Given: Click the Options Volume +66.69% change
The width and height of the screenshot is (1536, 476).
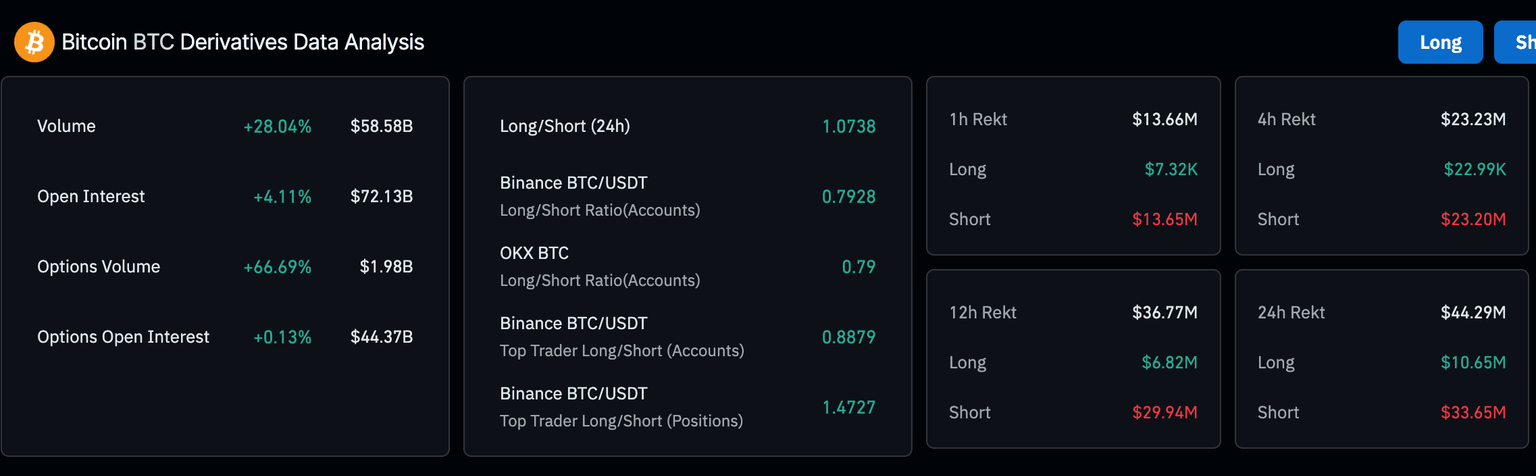Looking at the screenshot, I should click(277, 267).
